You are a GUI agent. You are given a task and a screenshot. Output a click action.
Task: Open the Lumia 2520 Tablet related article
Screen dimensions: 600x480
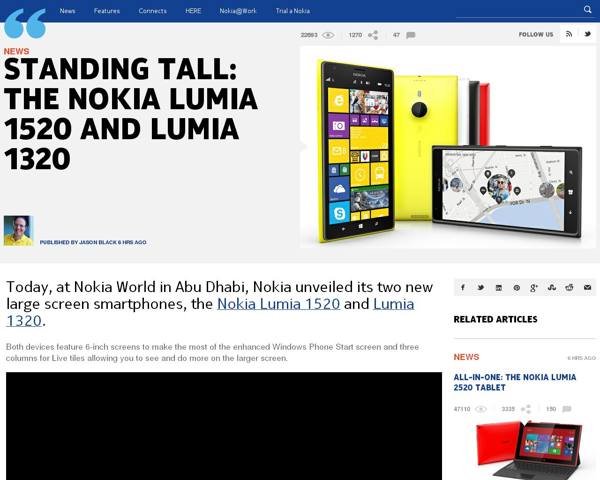click(x=515, y=382)
